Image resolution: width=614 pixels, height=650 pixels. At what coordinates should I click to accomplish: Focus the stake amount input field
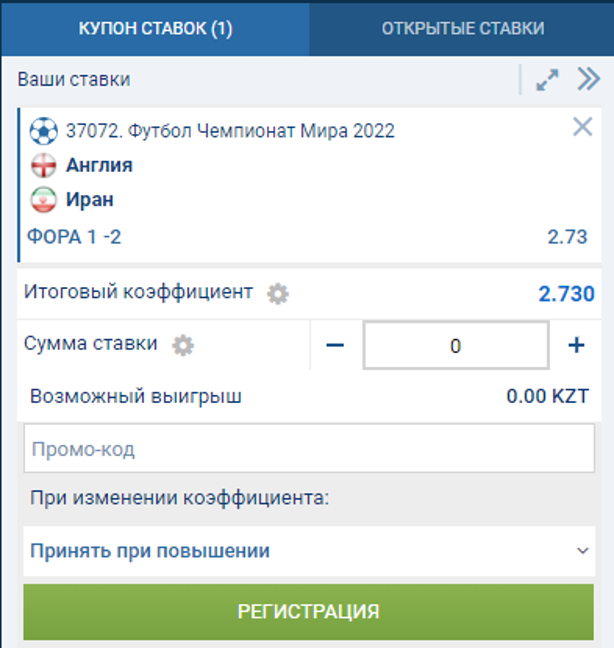455,346
